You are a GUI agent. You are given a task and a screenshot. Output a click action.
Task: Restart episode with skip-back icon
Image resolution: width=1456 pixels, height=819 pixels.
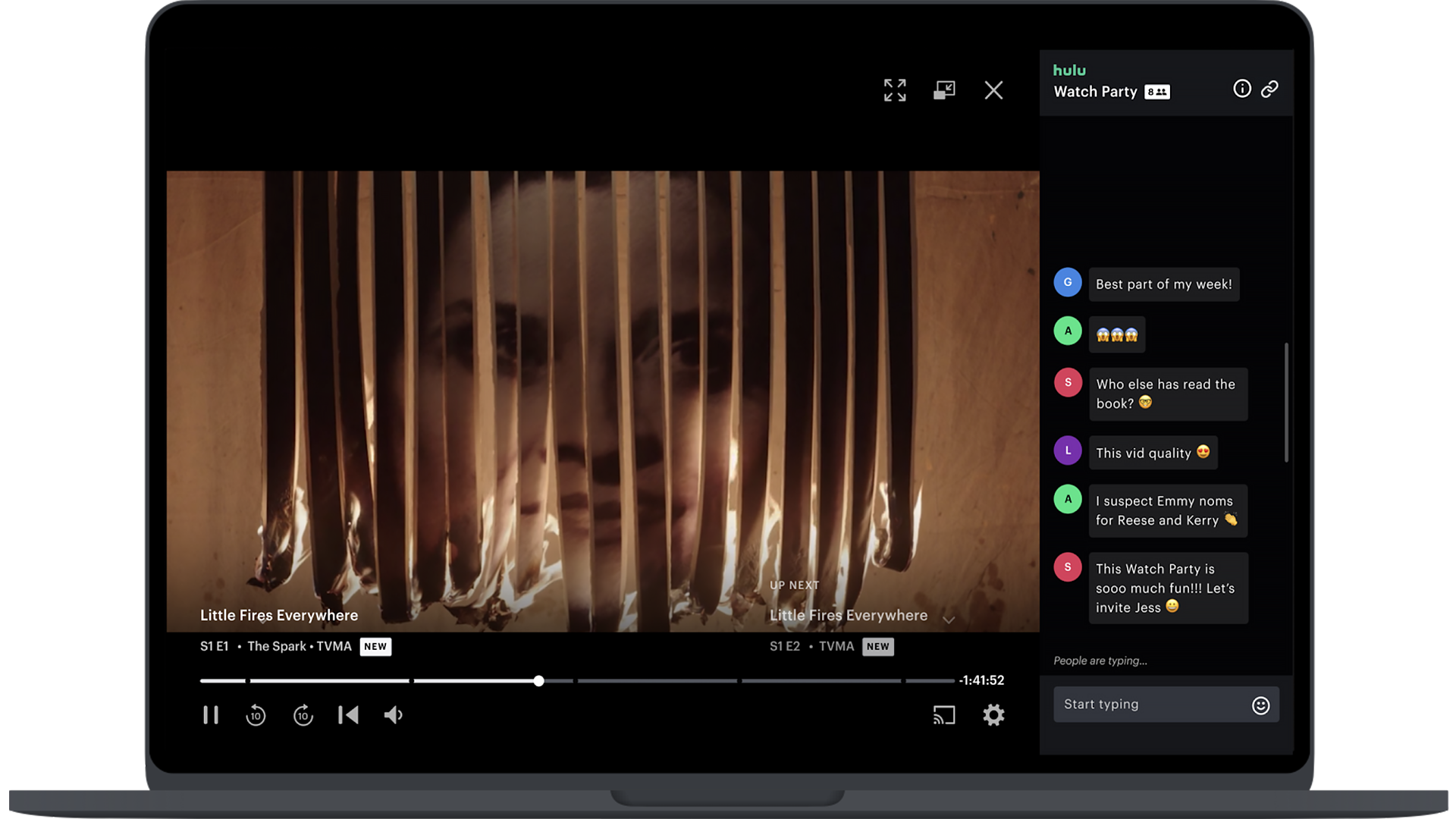click(x=348, y=715)
